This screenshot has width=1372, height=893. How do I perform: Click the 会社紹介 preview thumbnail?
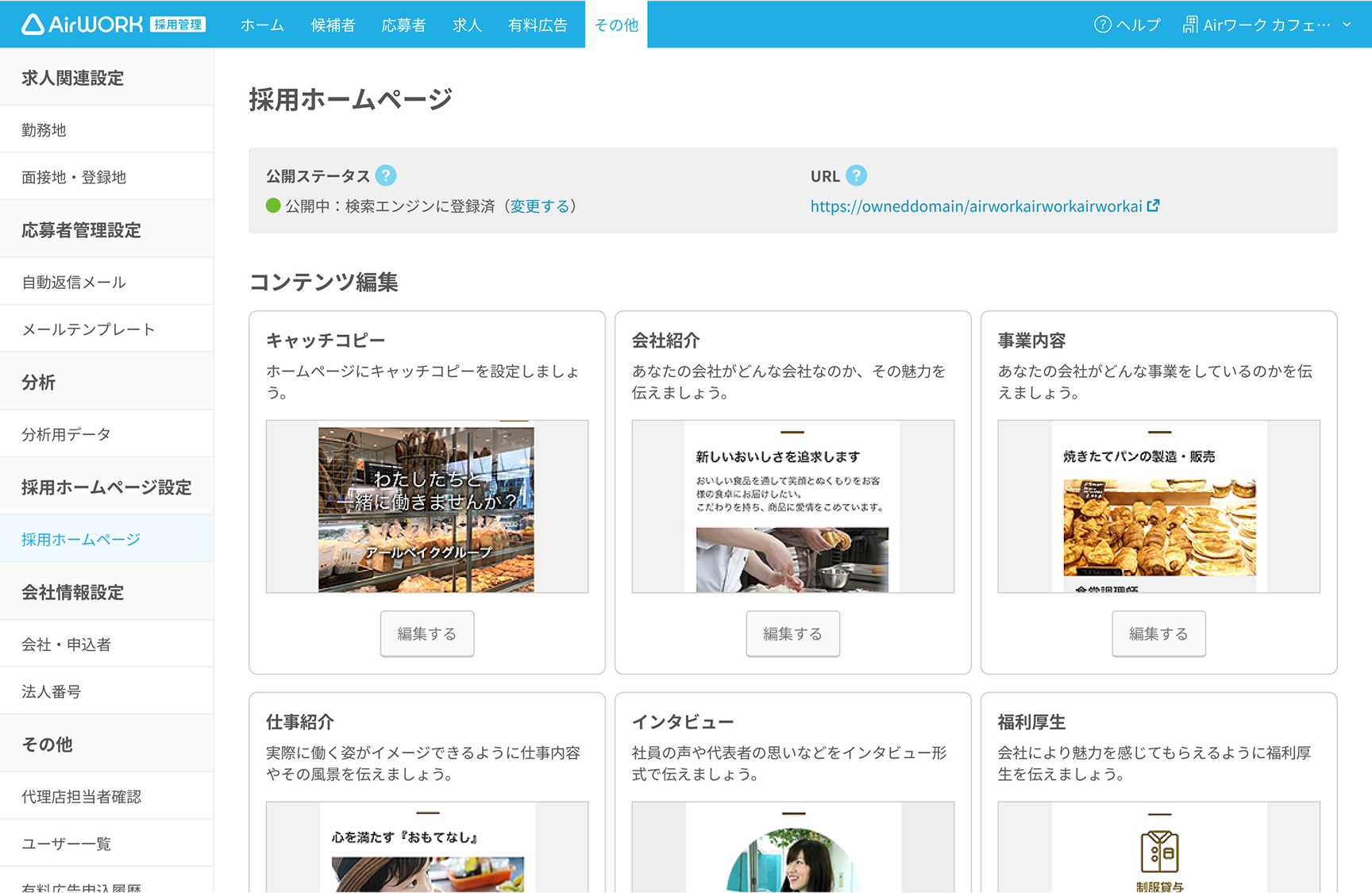793,506
